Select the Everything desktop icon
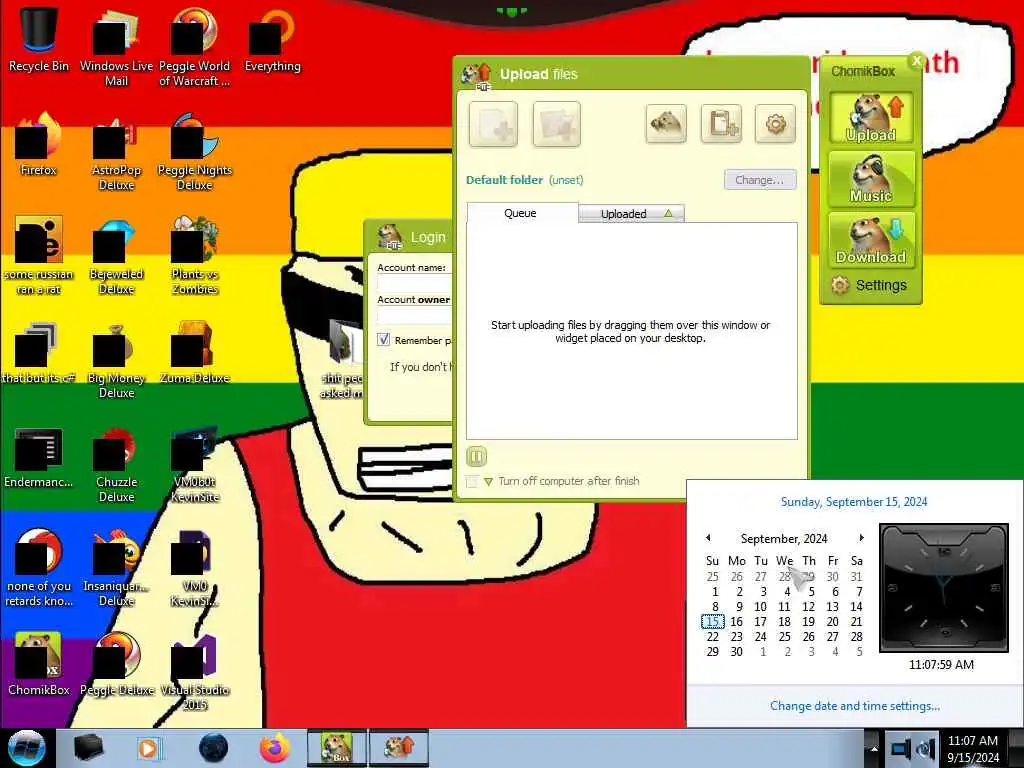This screenshot has height=768, width=1024. 272,39
